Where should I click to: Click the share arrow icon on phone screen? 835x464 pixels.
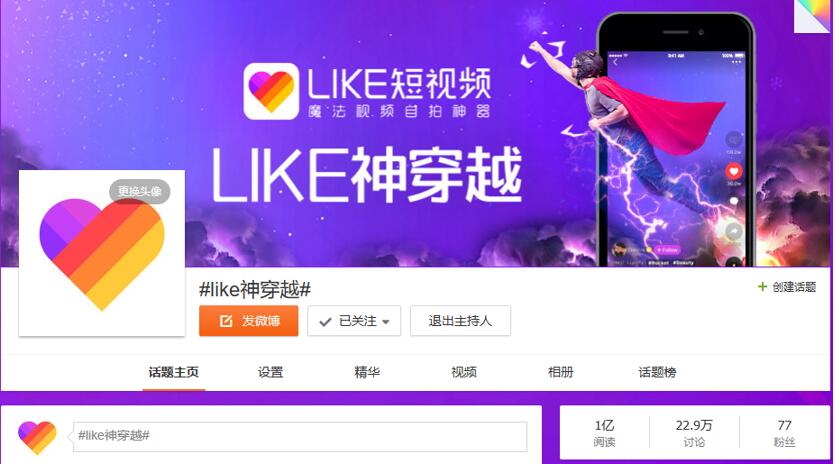[734, 232]
